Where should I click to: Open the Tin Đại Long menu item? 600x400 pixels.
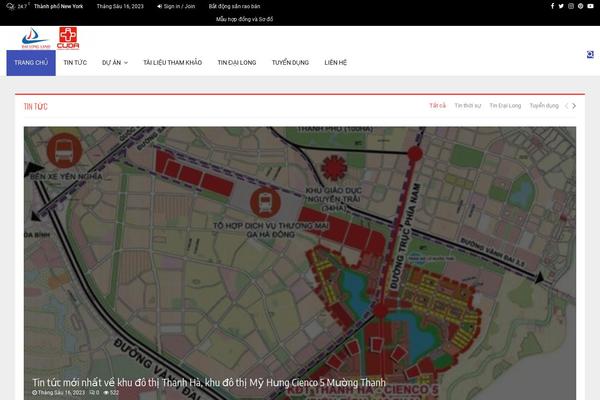coord(237,62)
